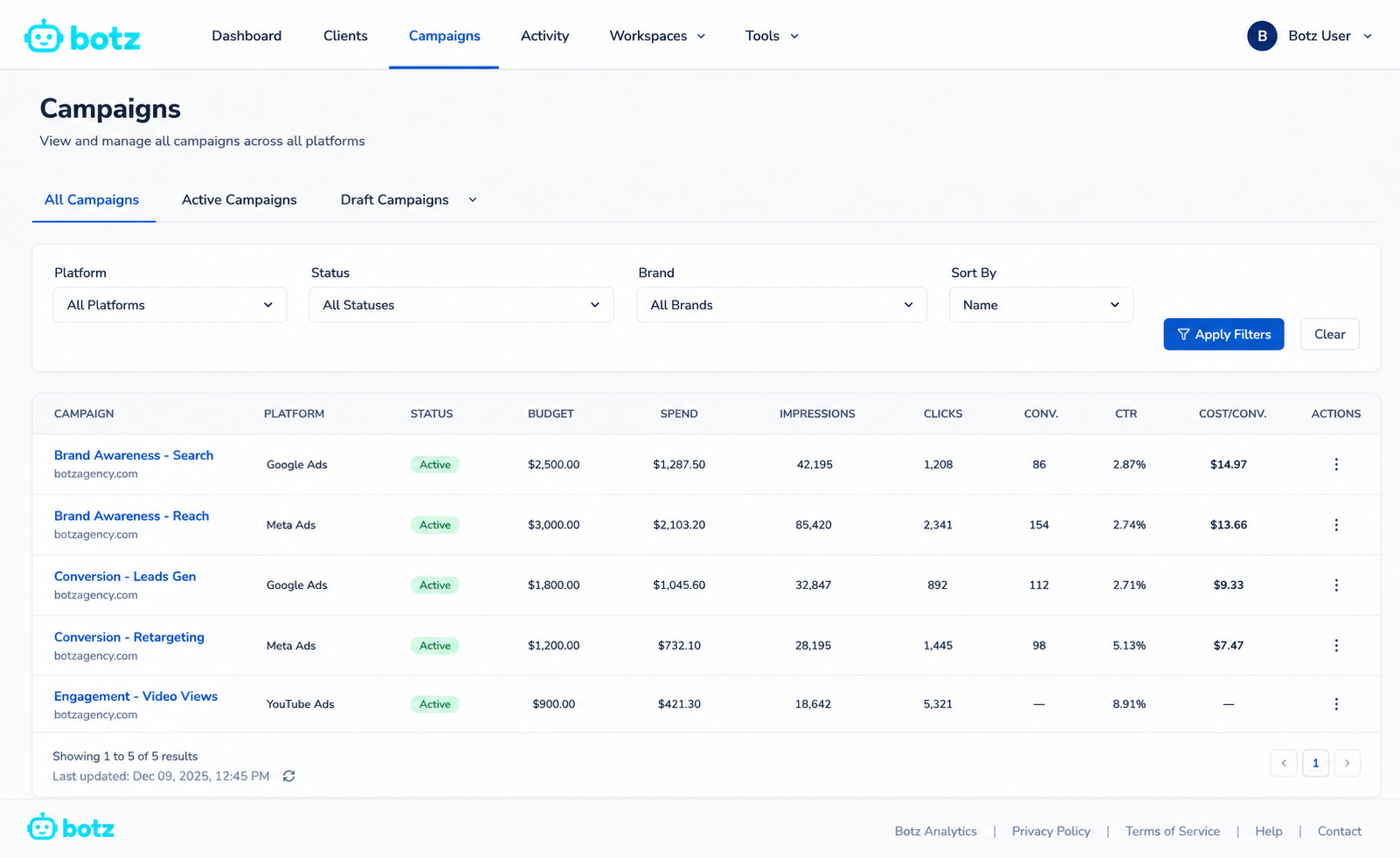Open Terms of Service footer link
Image resolution: width=1400 pixels, height=858 pixels.
click(x=1173, y=832)
